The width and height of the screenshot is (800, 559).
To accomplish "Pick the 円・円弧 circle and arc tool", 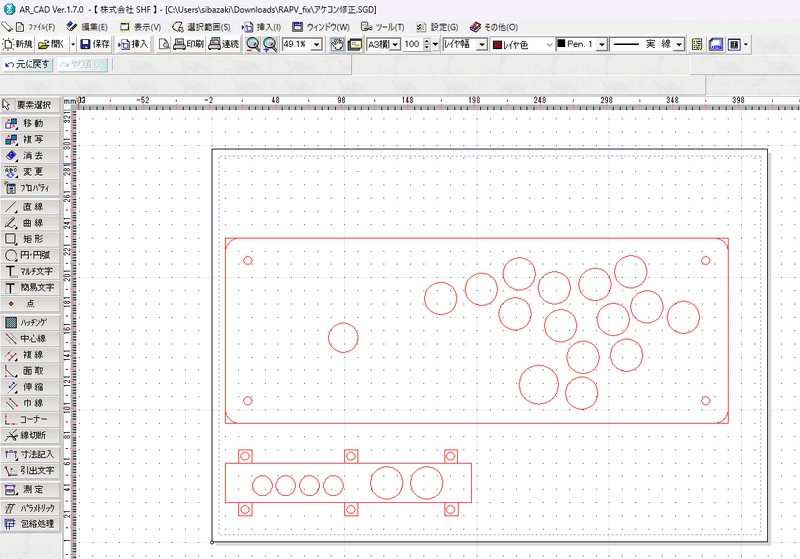I will tap(30, 255).
